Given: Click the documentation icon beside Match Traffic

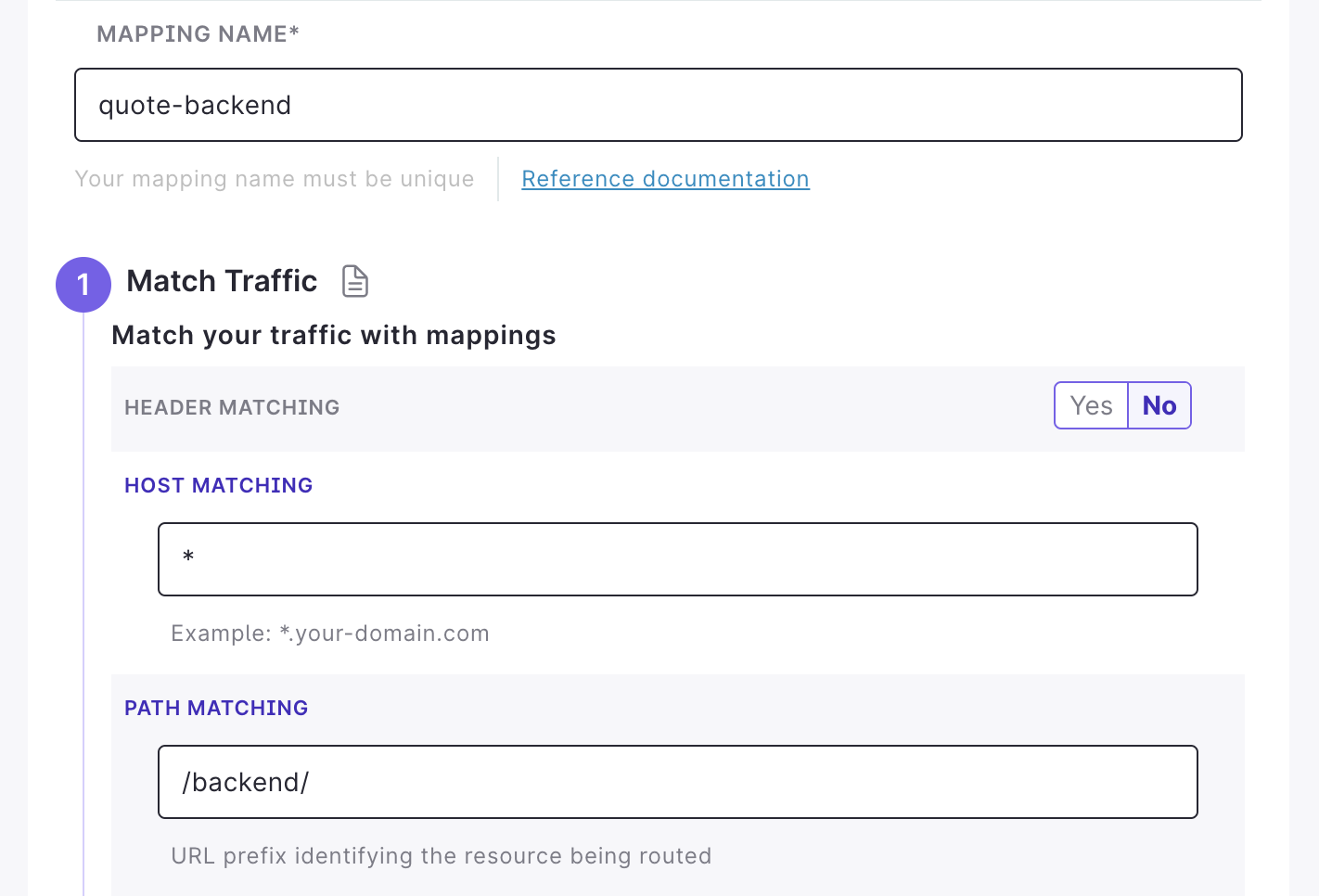Looking at the screenshot, I should 355,281.
